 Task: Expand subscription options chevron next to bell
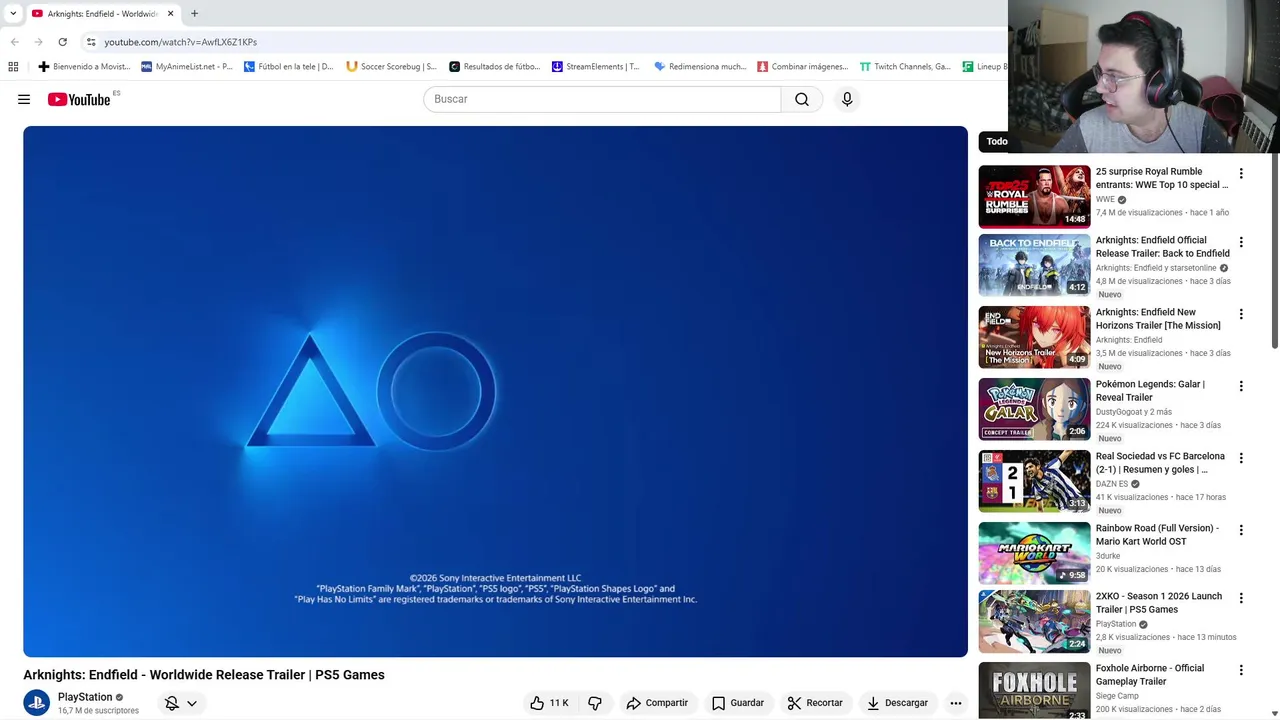pyautogui.click(x=192, y=703)
